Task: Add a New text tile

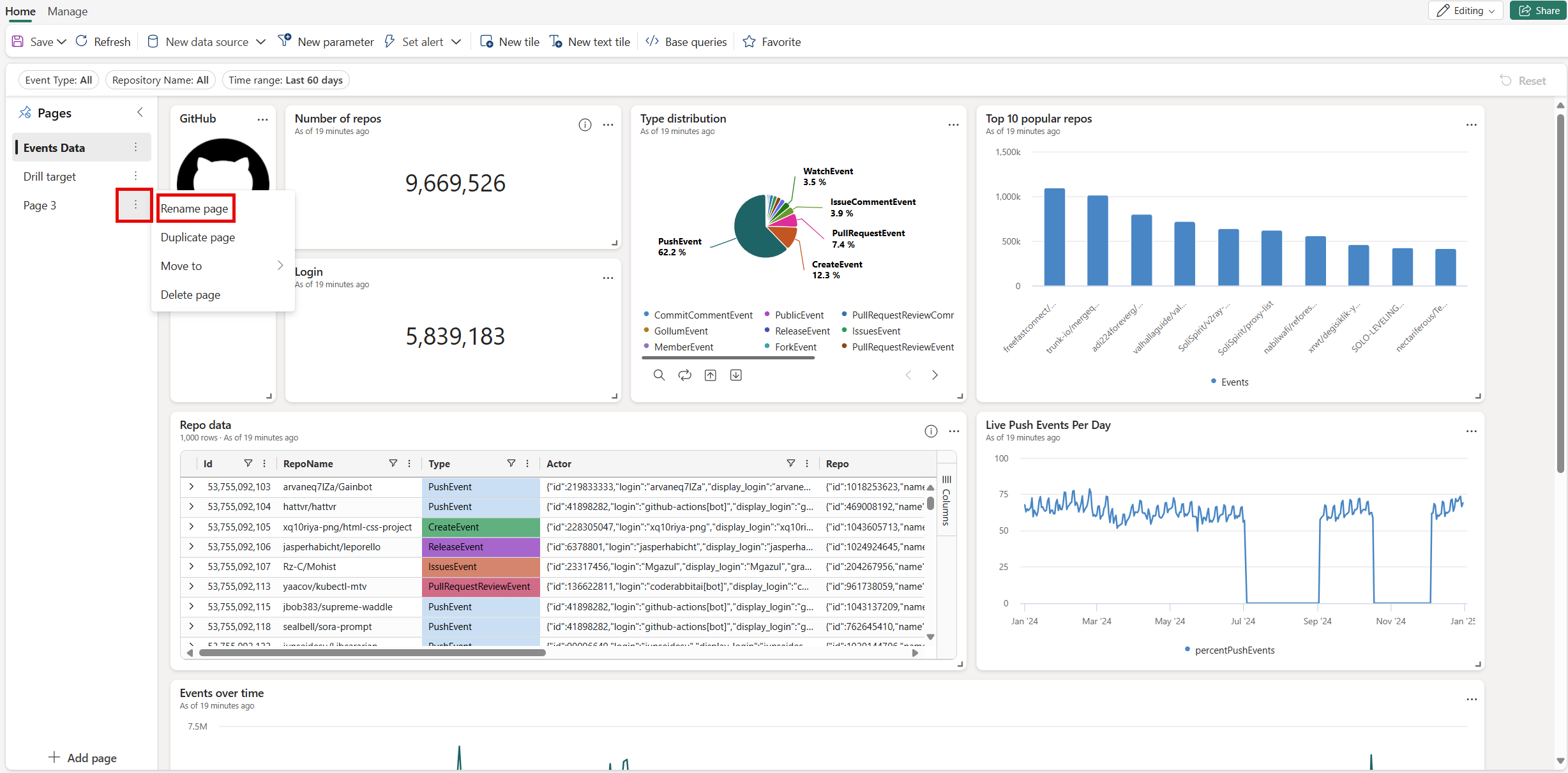Action: click(x=589, y=41)
